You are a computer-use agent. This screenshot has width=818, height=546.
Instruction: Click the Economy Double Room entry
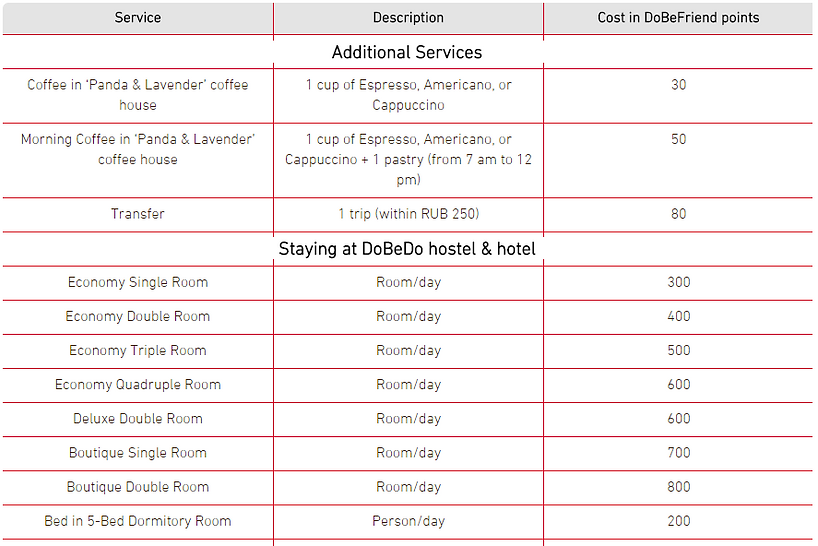(138, 317)
